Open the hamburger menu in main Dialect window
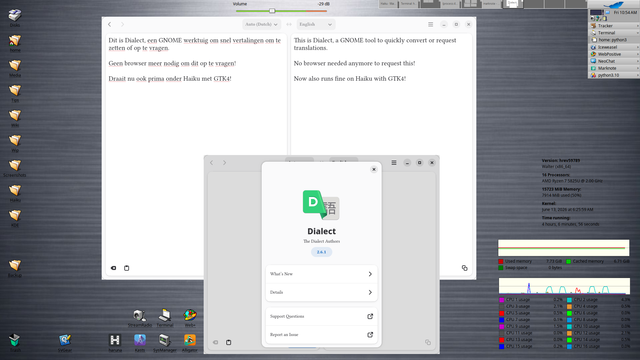Image resolution: width=640 pixels, height=360 pixels. pyautogui.click(x=431, y=24)
